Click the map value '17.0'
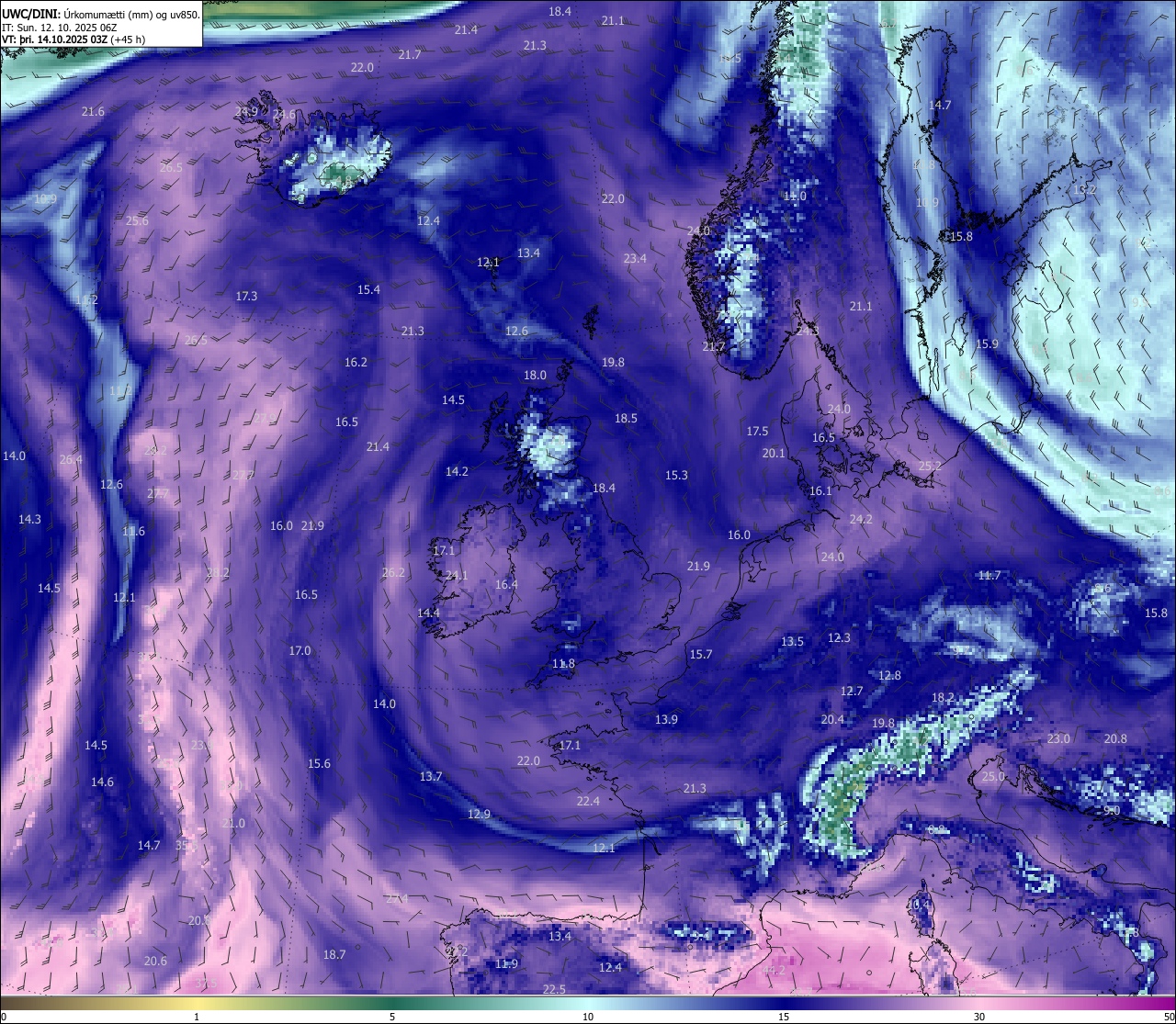Viewport: 1176px width, 1024px height. click(x=300, y=651)
